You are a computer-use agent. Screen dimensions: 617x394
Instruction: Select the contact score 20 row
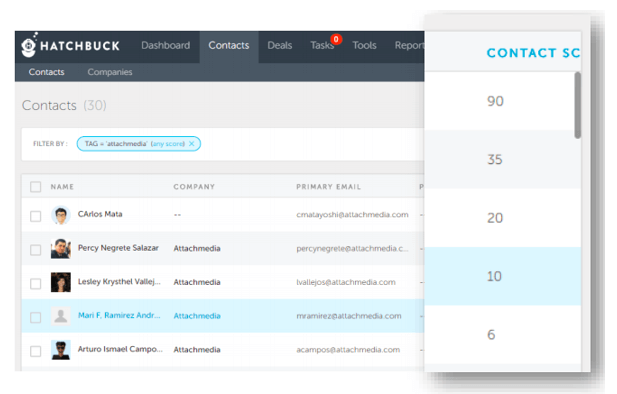pyautogui.click(x=503, y=218)
